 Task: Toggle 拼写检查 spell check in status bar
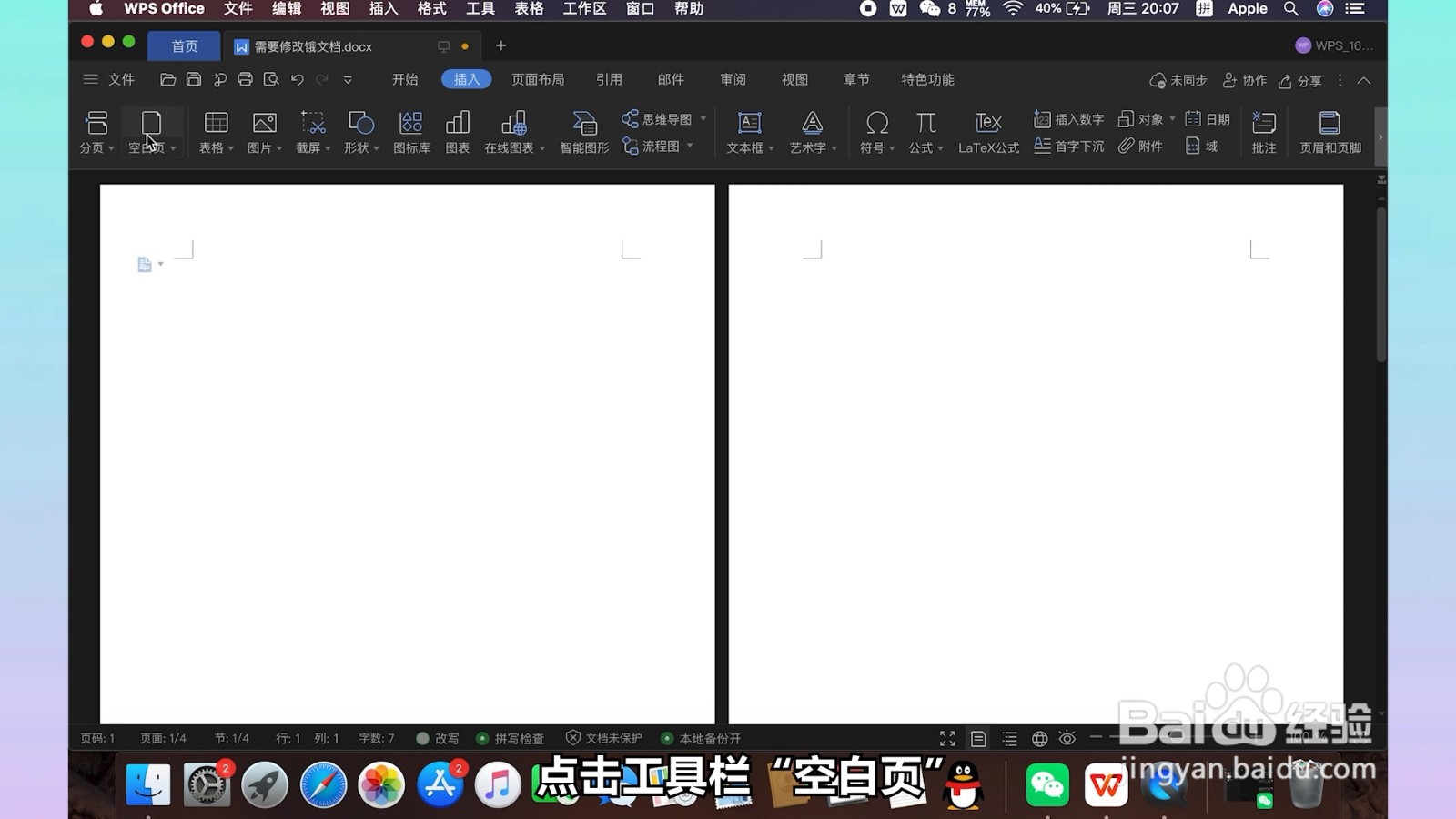point(511,738)
